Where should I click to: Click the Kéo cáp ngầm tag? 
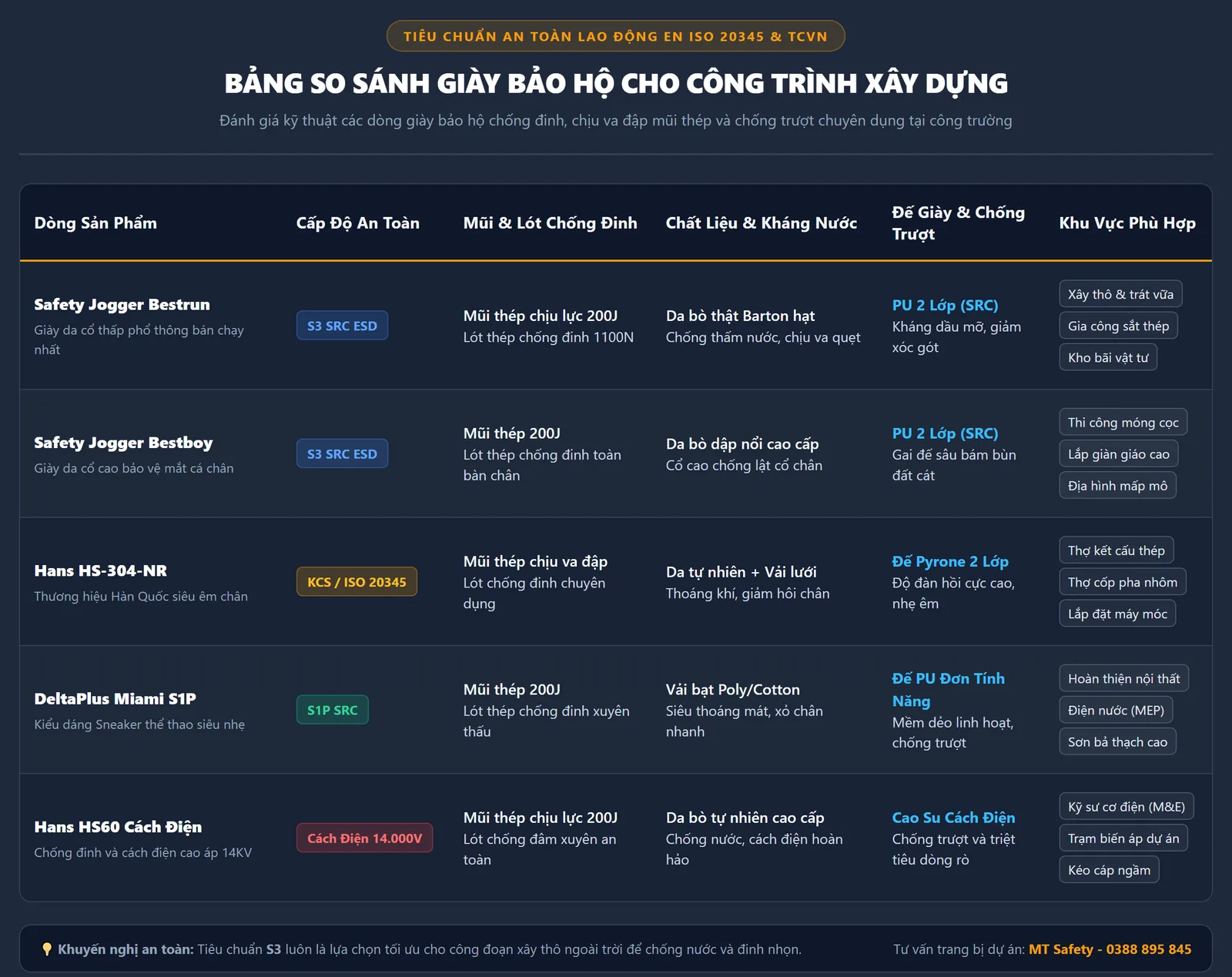point(1109,869)
